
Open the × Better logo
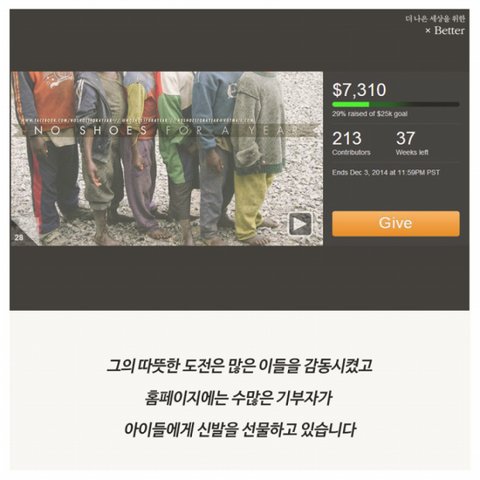tap(445, 31)
